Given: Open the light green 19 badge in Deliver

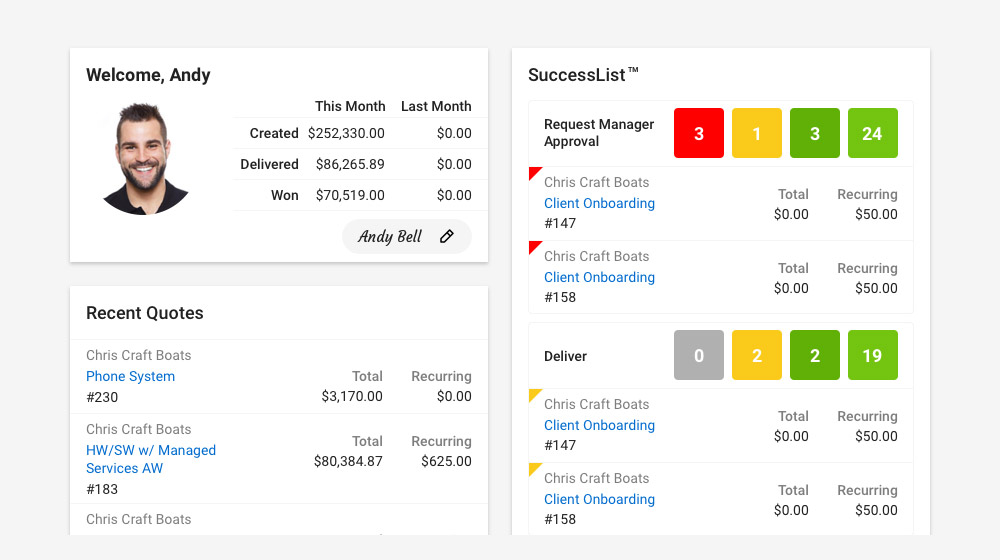Looking at the screenshot, I should pos(873,355).
